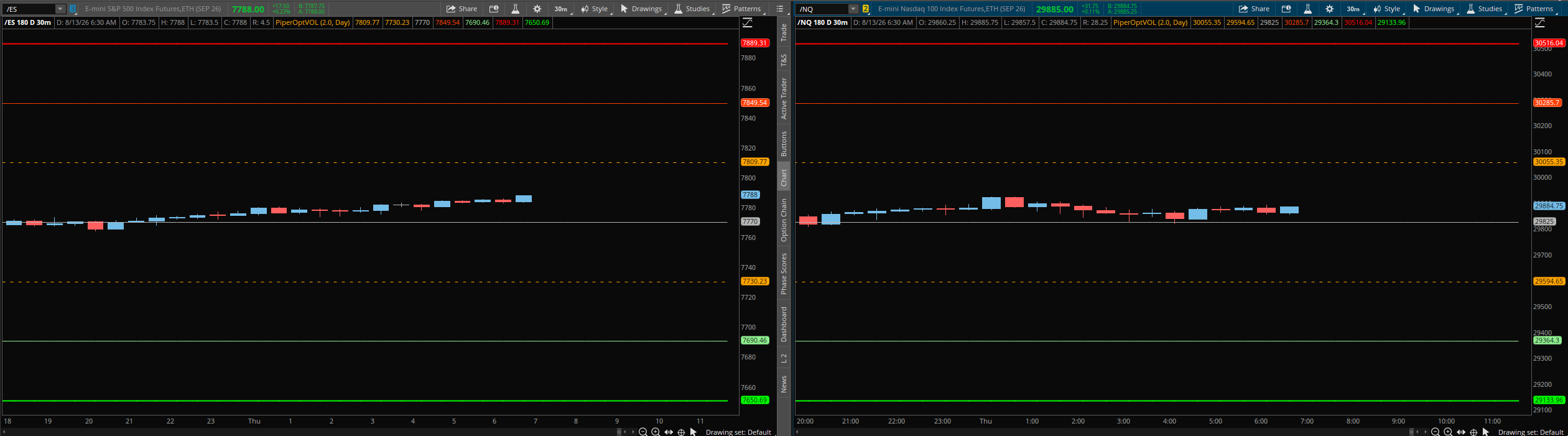
Task: Click the price-axis scale icon on /ES chart
Action: pyautogui.click(x=748, y=23)
